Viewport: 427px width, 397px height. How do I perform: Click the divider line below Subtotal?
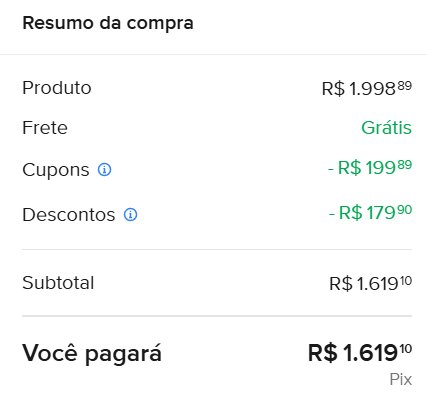[217, 316]
